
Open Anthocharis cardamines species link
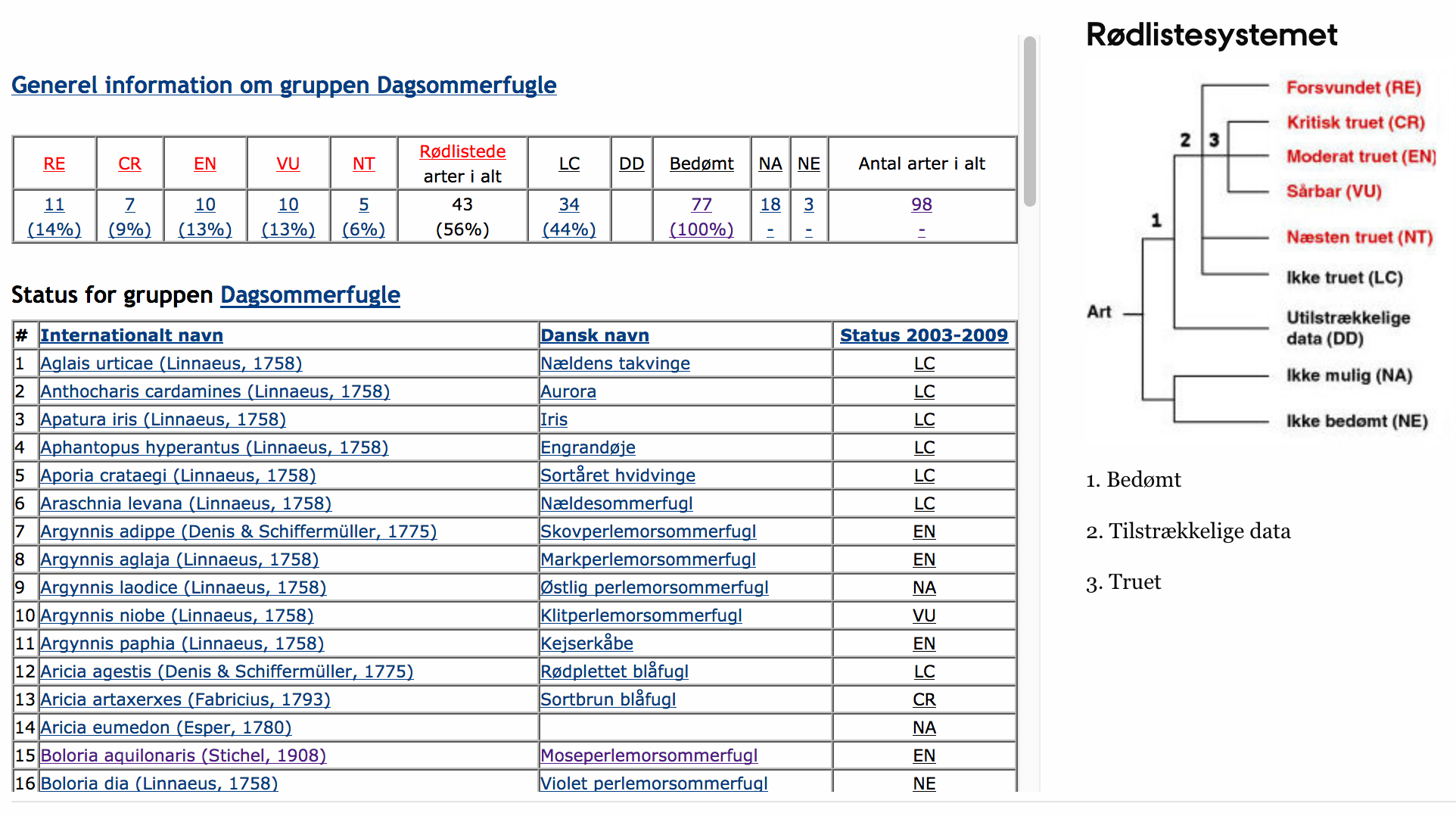[x=215, y=391]
